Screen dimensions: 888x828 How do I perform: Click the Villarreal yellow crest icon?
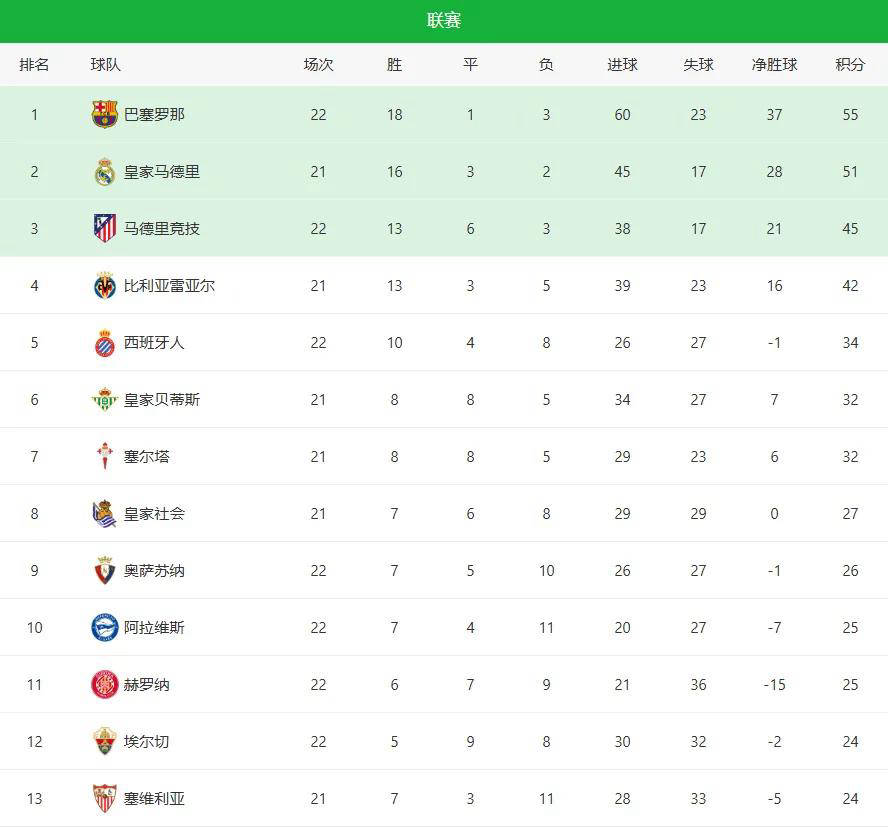[x=104, y=286]
